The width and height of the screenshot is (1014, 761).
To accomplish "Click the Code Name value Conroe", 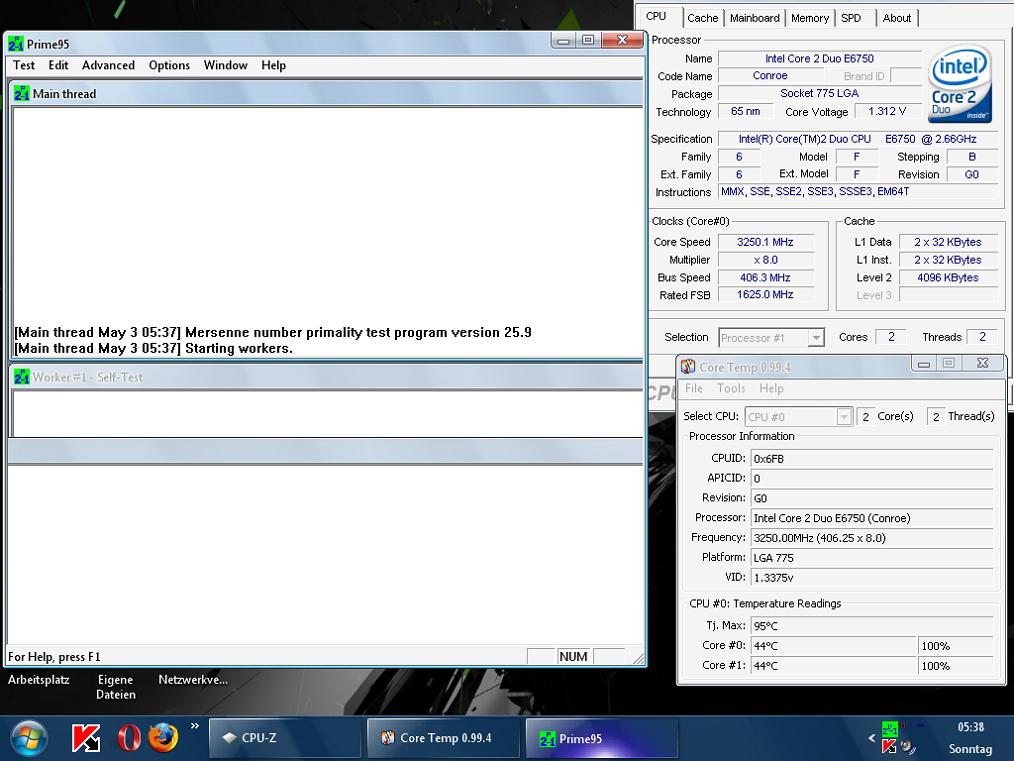I will click(x=770, y=76).
